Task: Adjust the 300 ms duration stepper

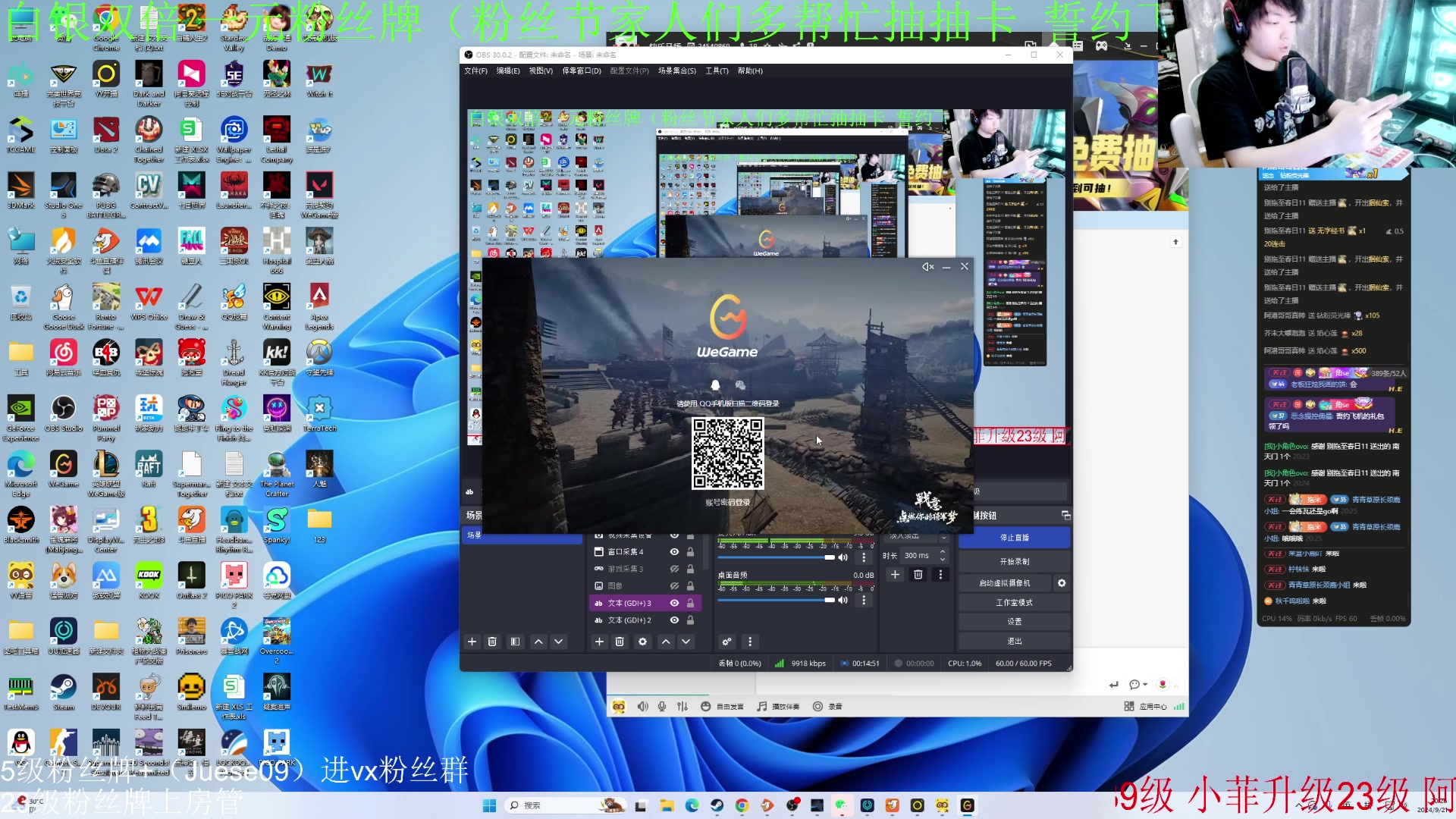Action: click(943, 556)
